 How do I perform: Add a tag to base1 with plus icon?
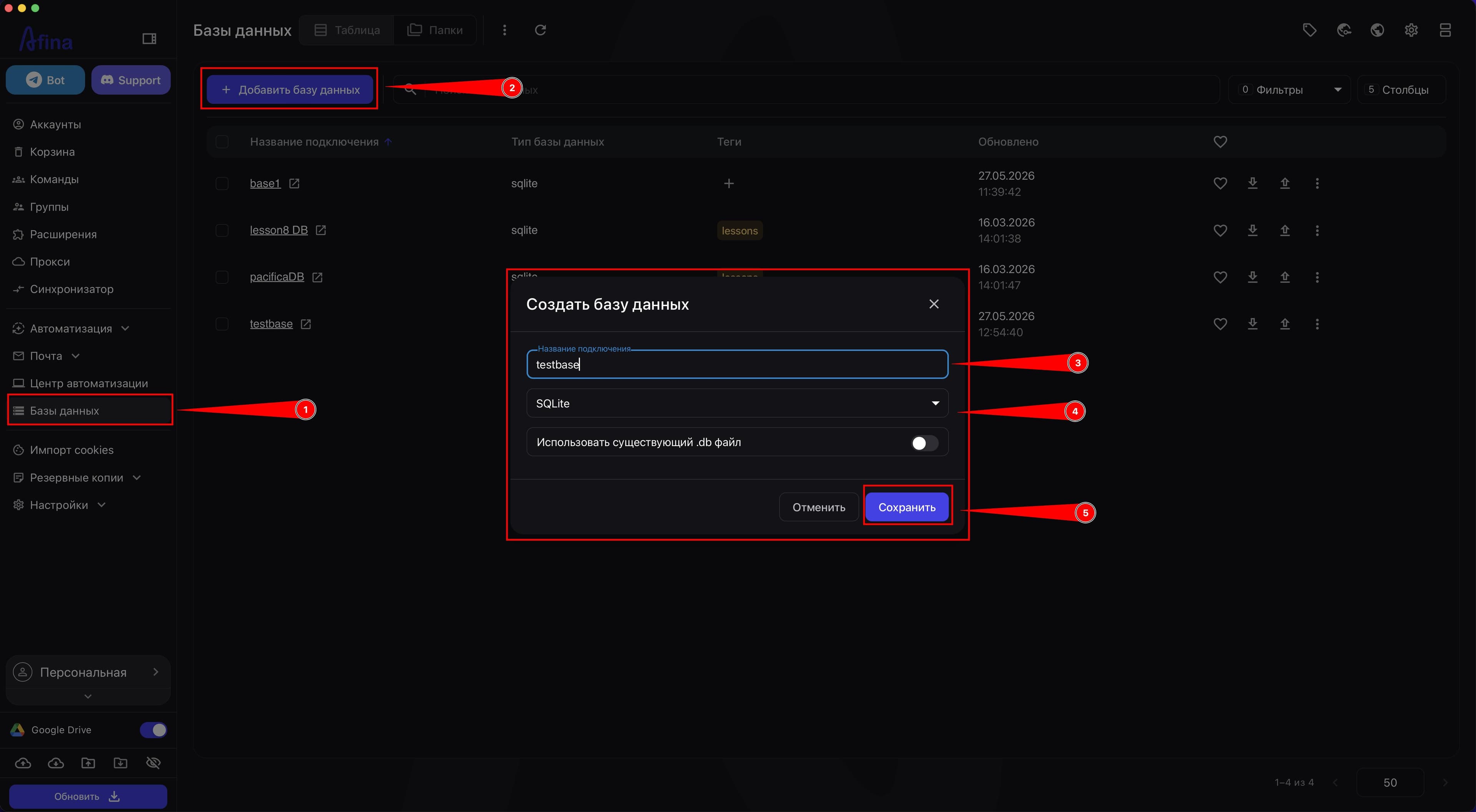[729, 183]
